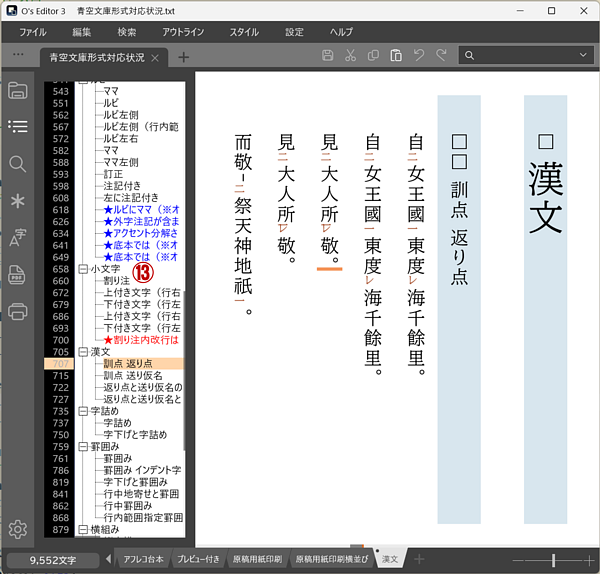The height and width of the screenshot is (574, 600).
Task: Switch to the プレビュー付き style tab
Action: click(x=198, y=559)
